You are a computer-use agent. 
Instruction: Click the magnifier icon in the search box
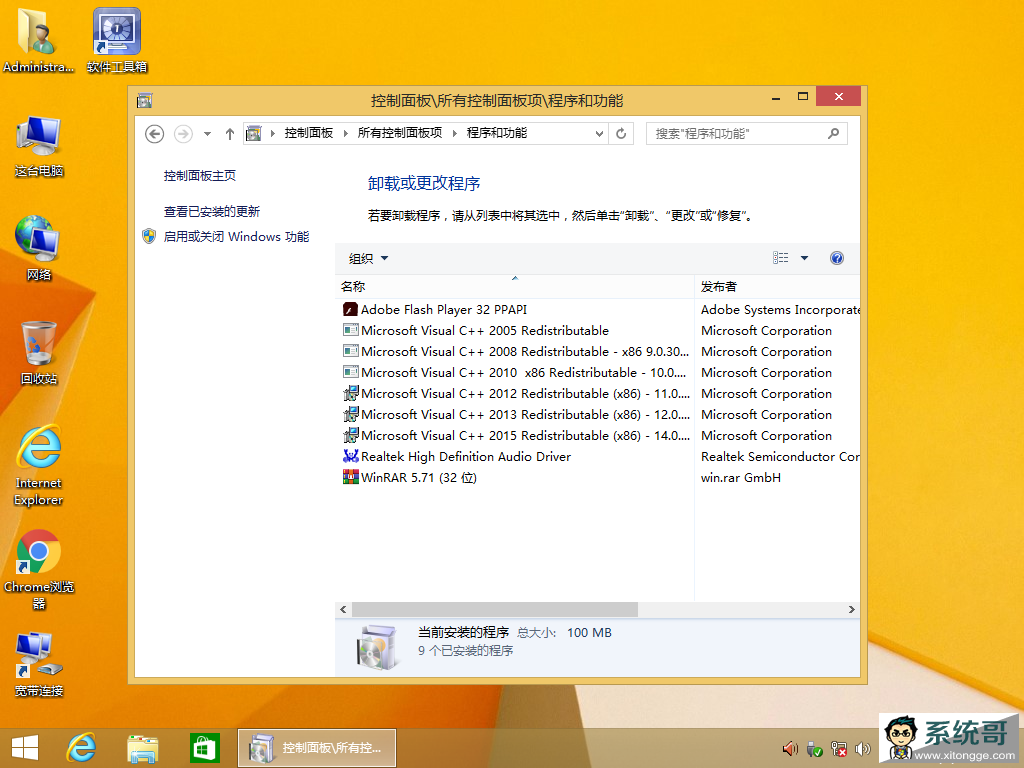(833, 134)
